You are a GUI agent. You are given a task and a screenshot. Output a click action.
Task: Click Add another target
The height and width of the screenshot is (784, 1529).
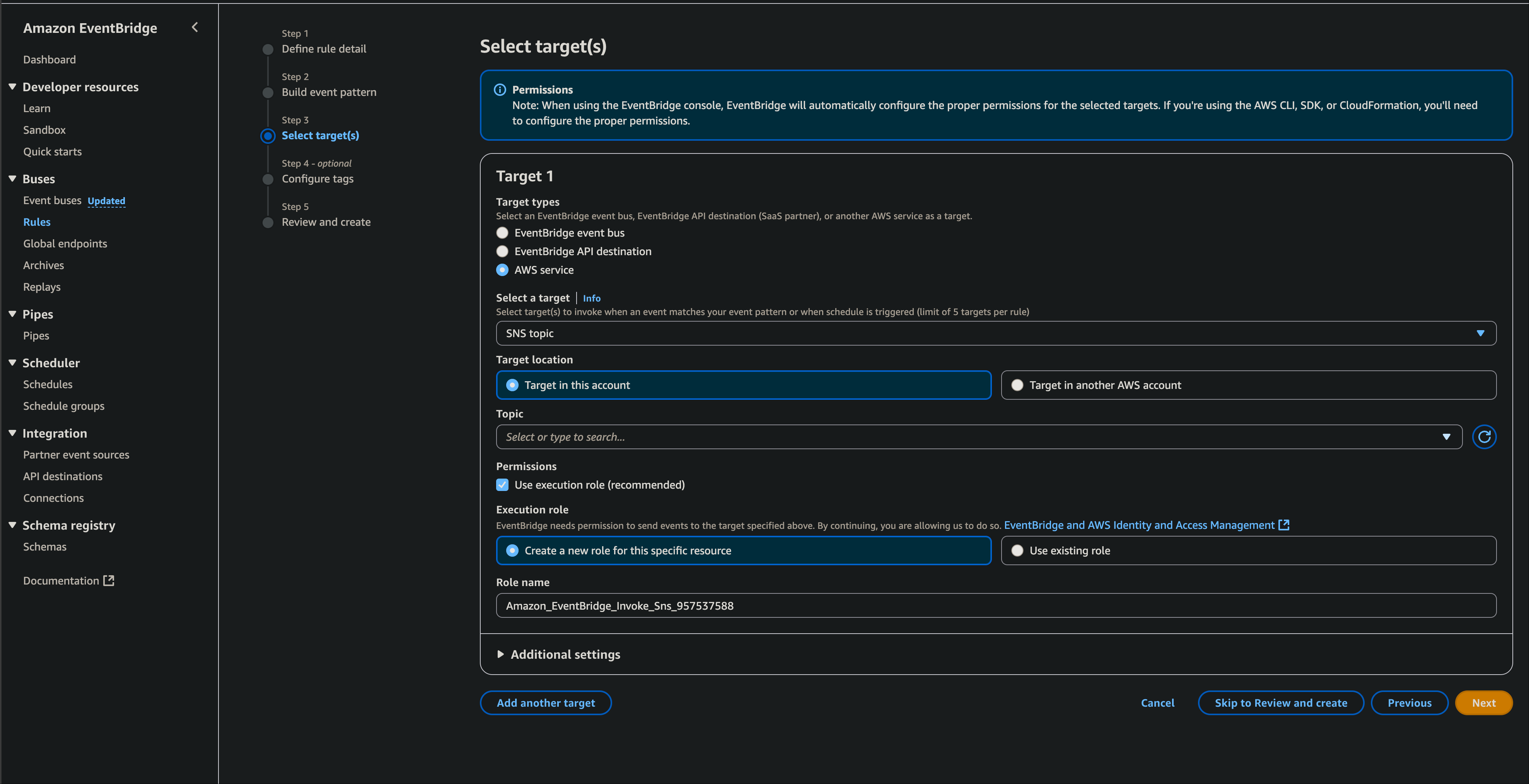pyautogui.click(x=546, y=703)
